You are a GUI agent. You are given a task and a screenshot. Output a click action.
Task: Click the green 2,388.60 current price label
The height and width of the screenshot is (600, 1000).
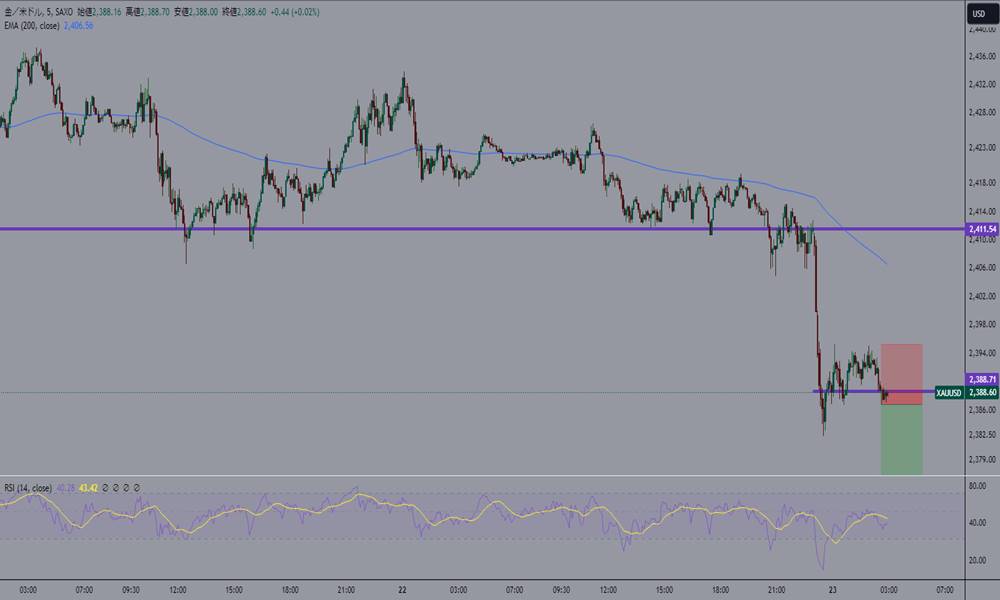click(x=982, y=393)
